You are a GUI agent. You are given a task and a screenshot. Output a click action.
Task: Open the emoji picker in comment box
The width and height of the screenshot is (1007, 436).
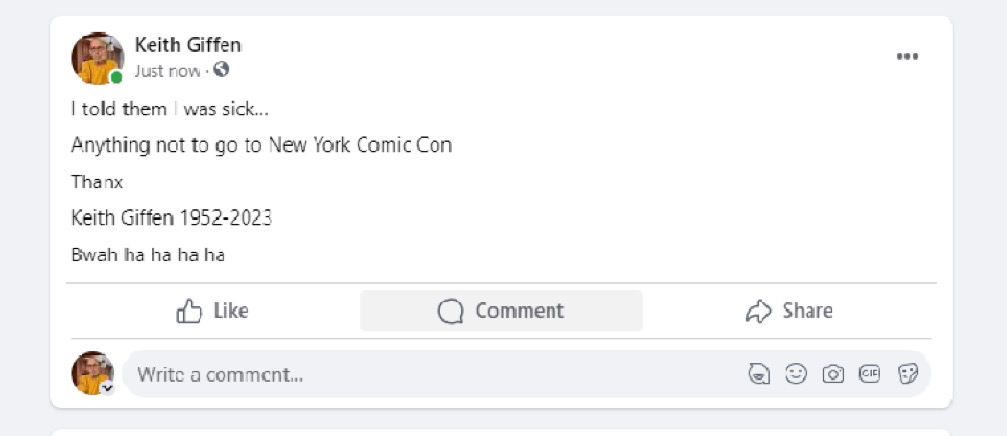[796, 374]
